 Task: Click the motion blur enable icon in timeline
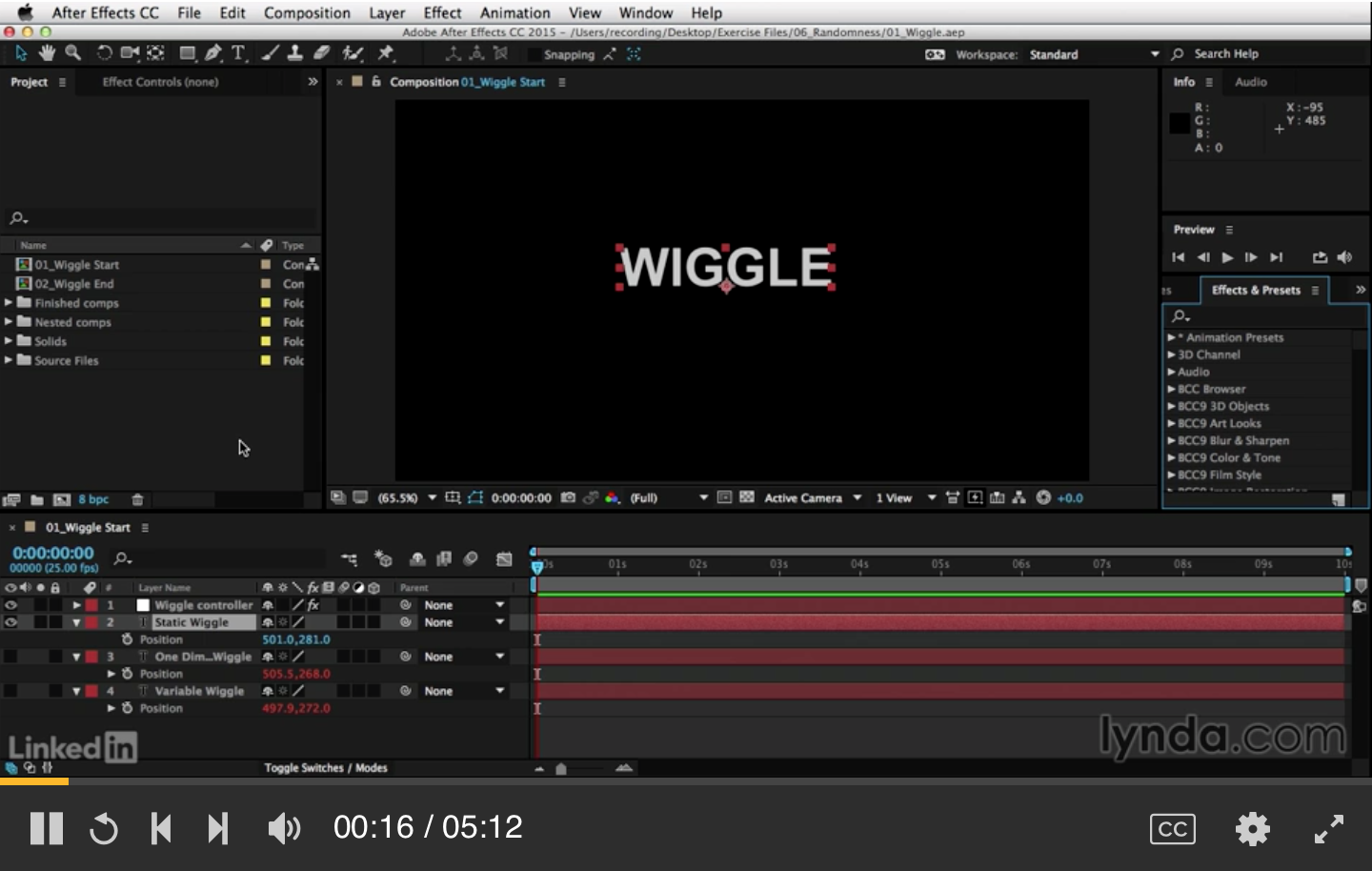click(471, 559)
